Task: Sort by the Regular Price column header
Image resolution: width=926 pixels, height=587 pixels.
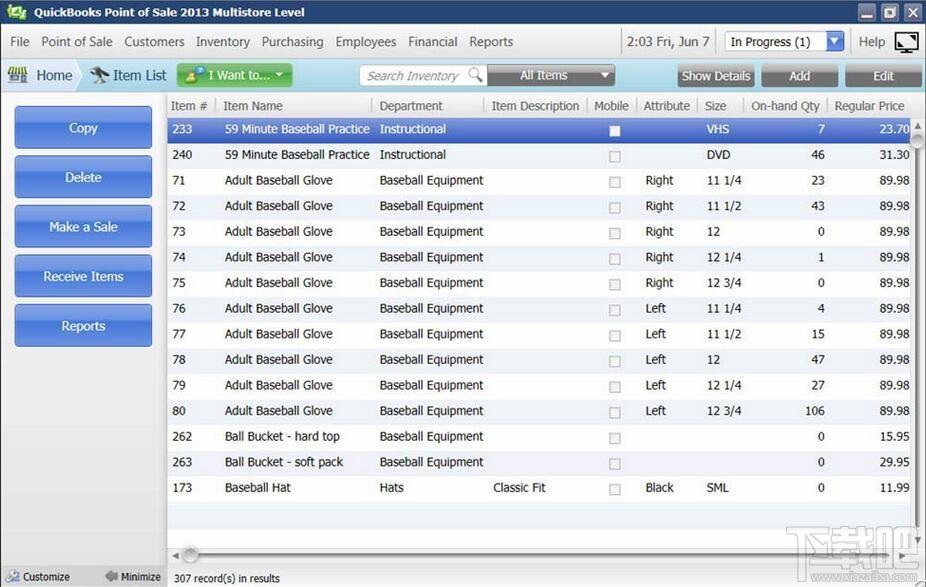Action: 869,106
